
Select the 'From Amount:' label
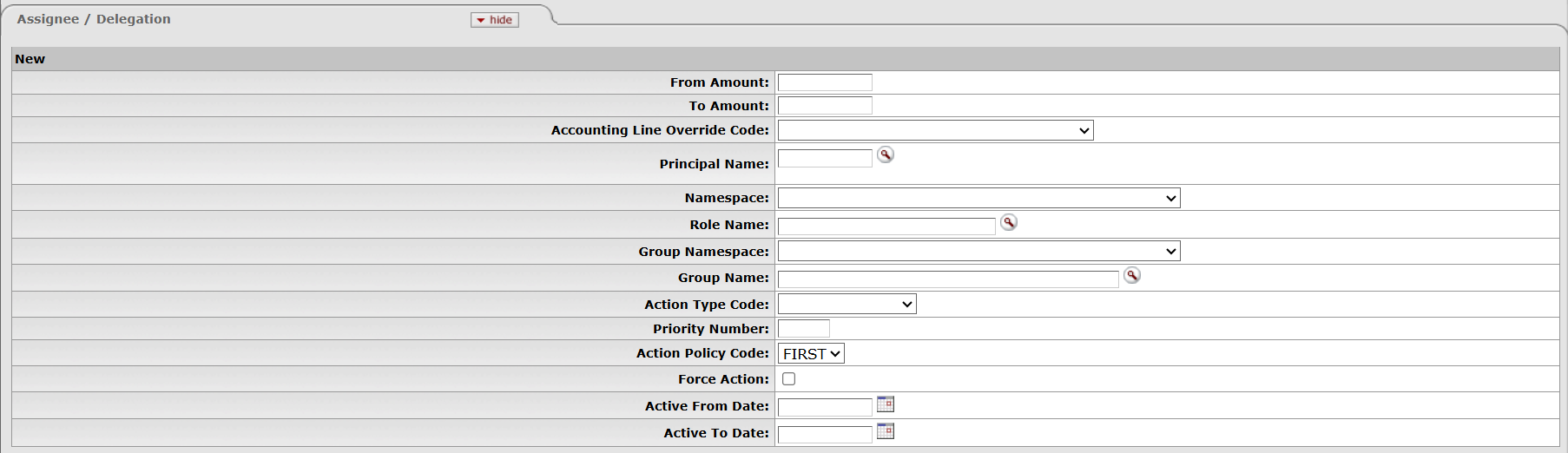[719, 82]
